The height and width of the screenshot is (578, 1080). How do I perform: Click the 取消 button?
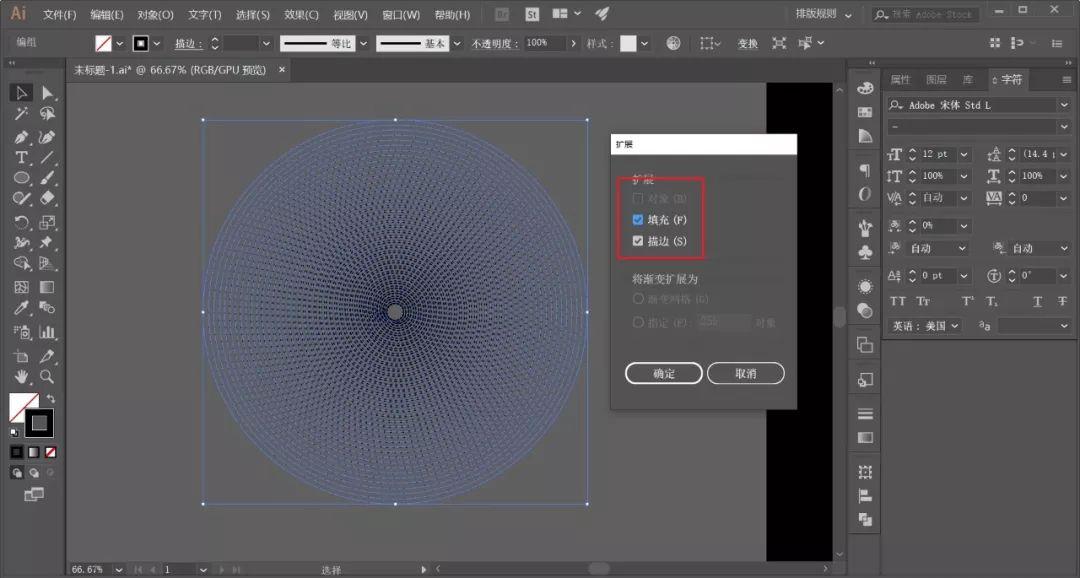click(746, 373)
